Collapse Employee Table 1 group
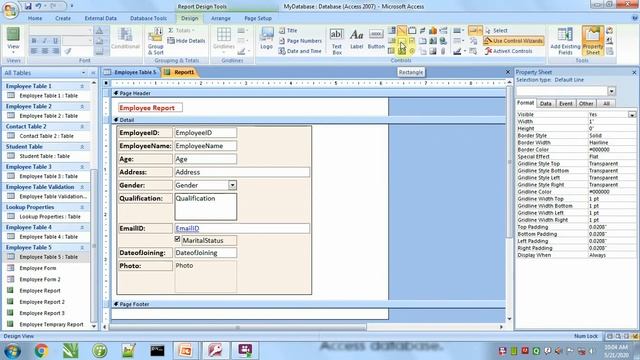Viewport: 640px width, 360px height. (x=82, y=86)
